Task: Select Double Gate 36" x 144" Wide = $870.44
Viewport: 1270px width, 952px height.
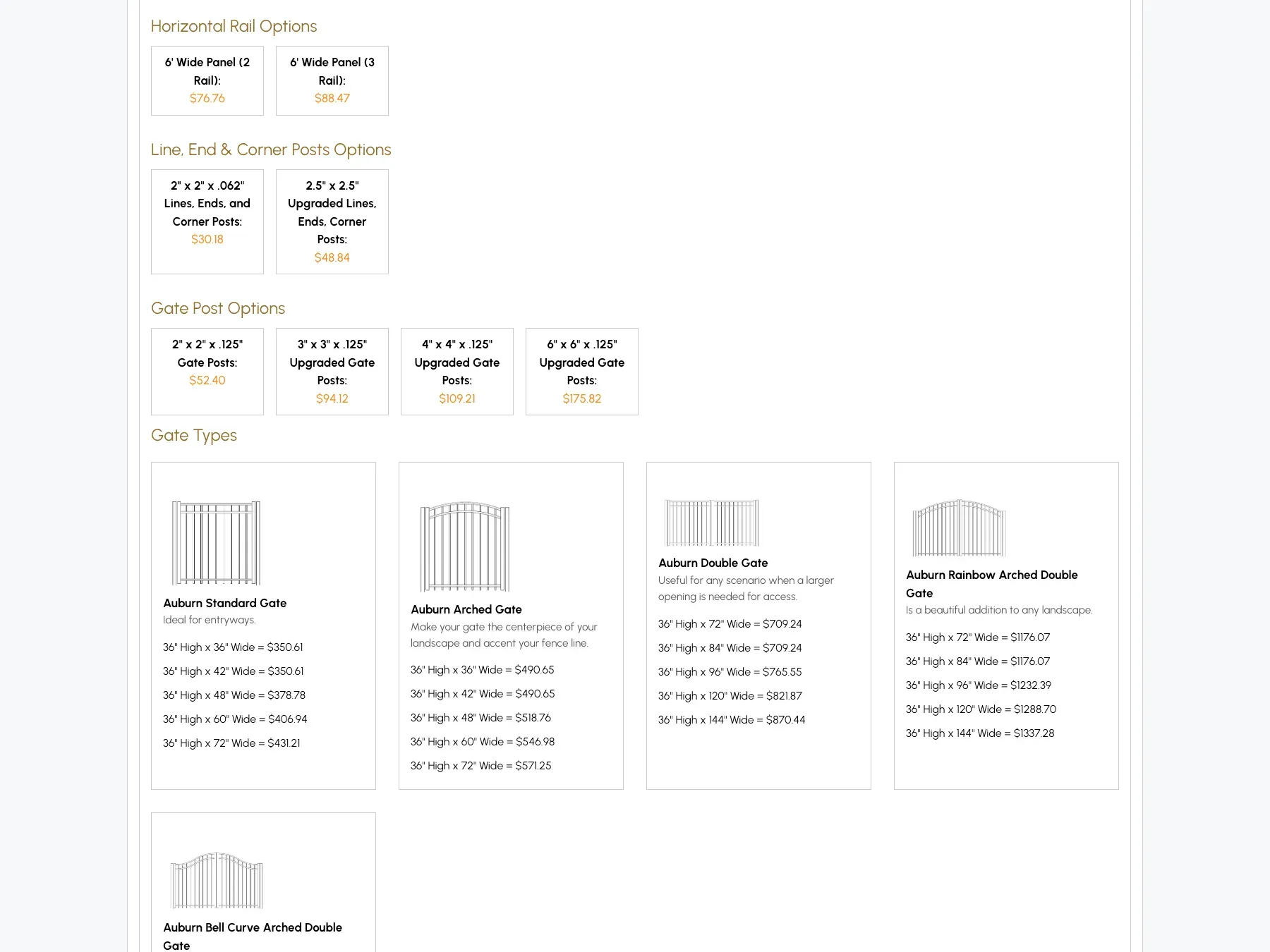Action: click(x=732, y=720)
